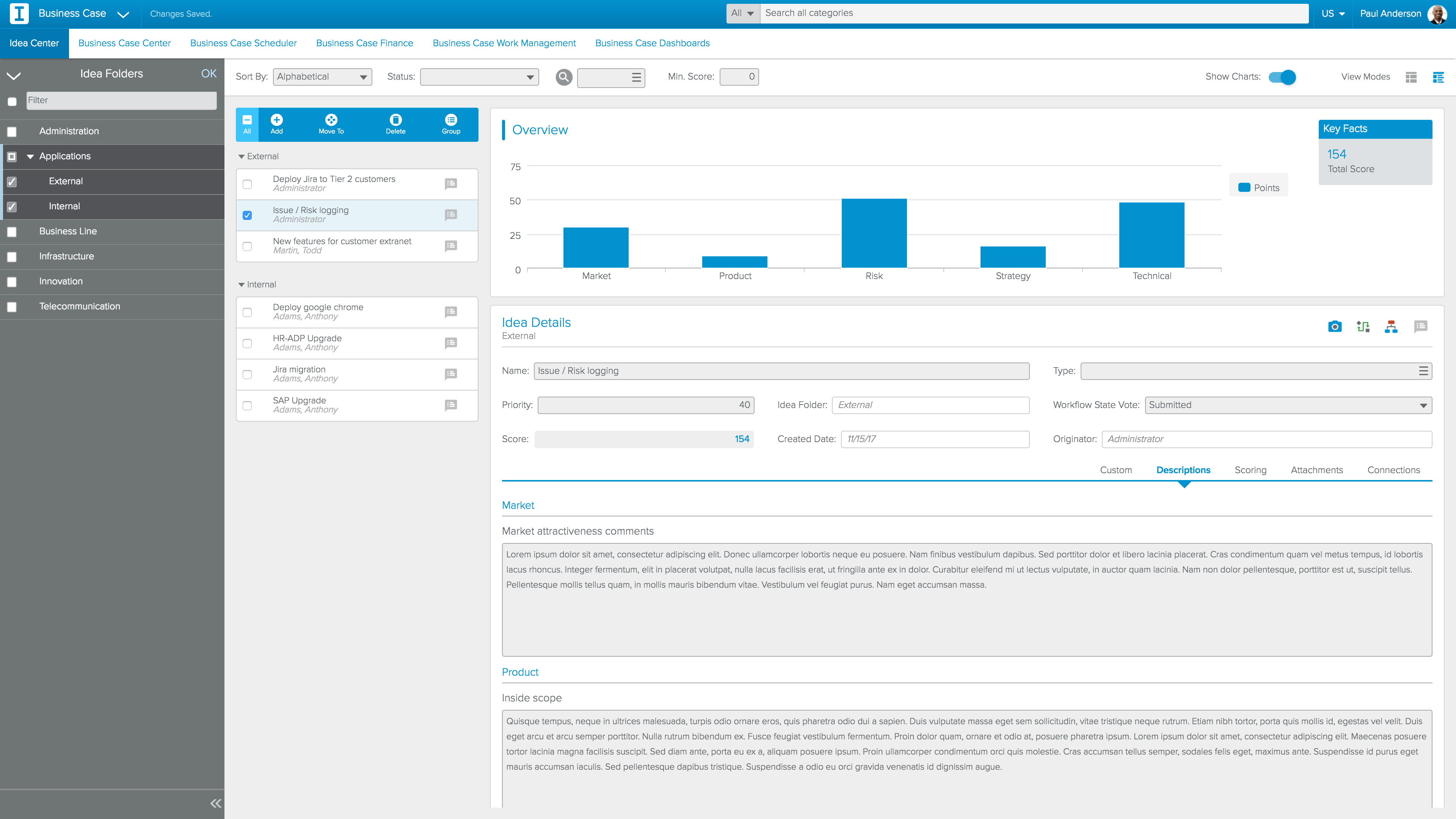This screenshot has width=1456, height=819.
Task: Click the magnifier search icon beside Status
Action: coord(563,77)
